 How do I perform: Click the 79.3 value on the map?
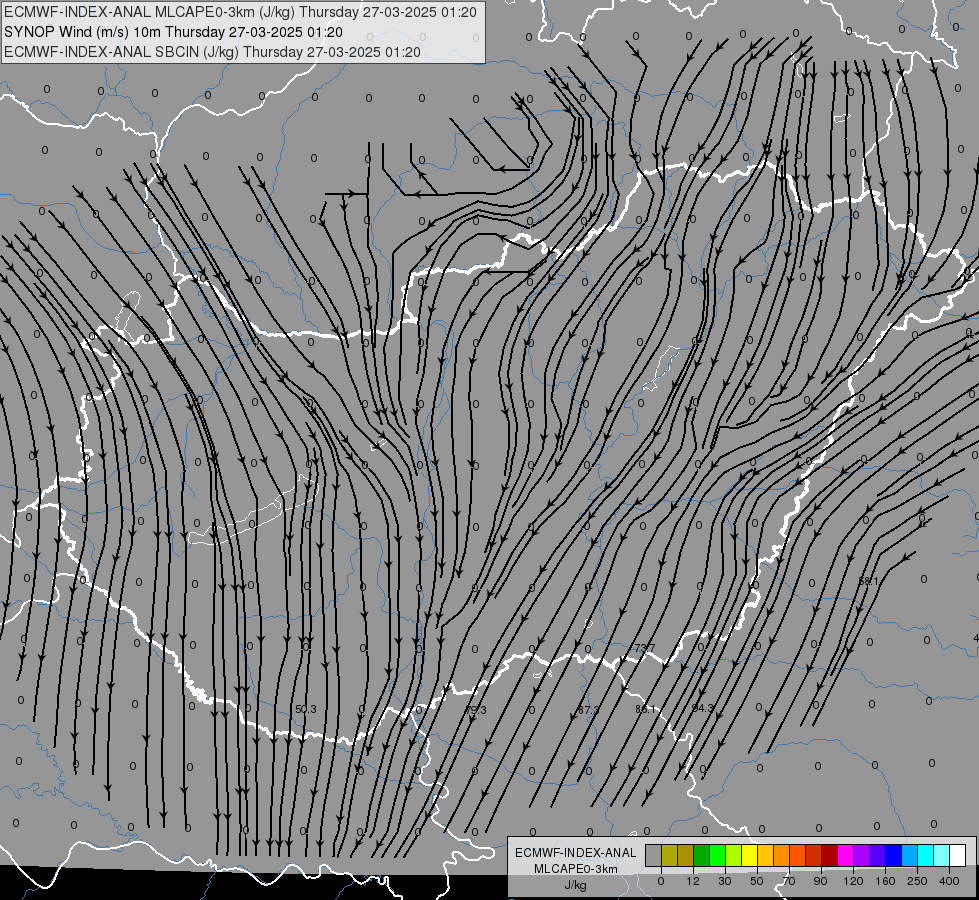[x=476, y=711]
